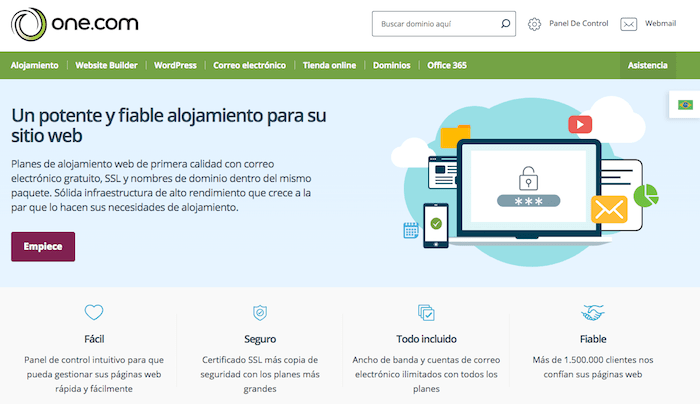Click the news webpage card in illustration

tap(442, 172)
